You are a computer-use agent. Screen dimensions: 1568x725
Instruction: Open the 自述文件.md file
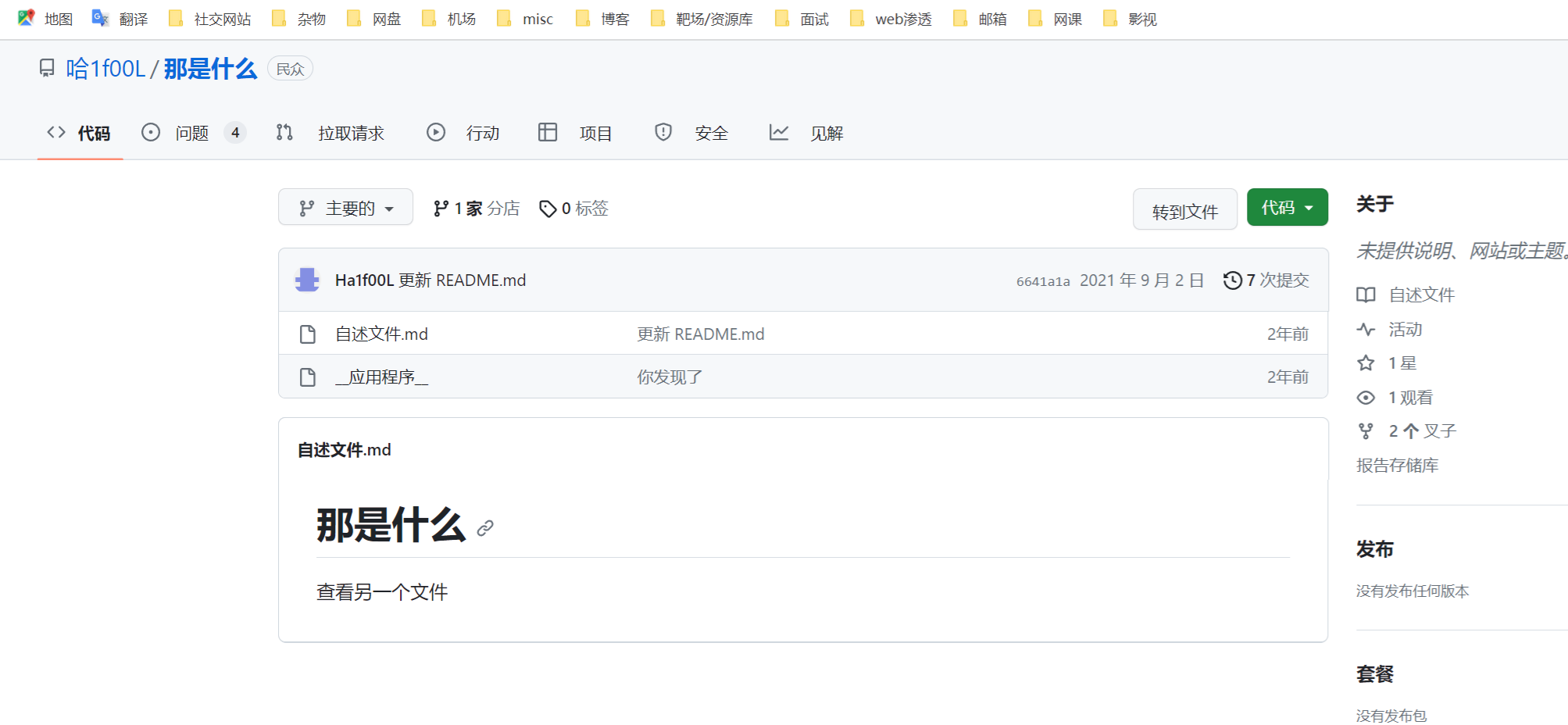pyautogui.click(x=381, y=334)
